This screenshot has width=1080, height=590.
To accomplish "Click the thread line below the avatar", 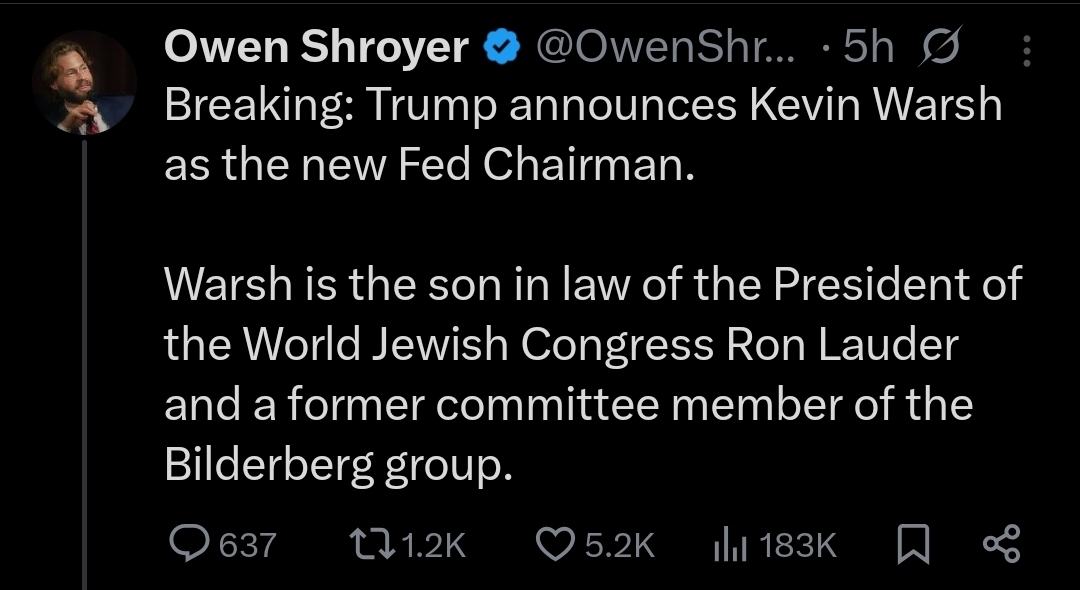I will (x=86, y=360).
